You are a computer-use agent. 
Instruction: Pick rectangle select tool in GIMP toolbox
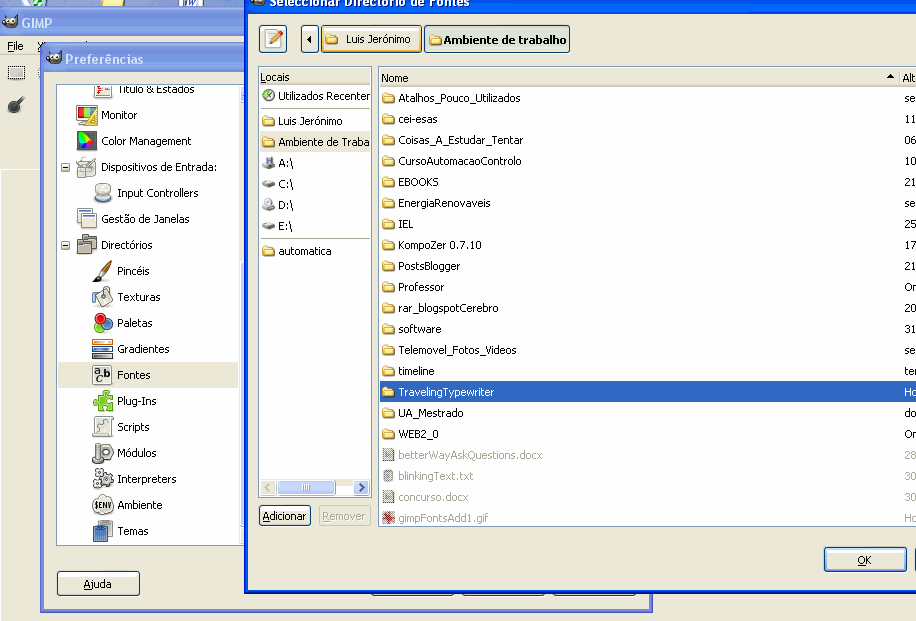pyautogui.click(x=16, y=73)
